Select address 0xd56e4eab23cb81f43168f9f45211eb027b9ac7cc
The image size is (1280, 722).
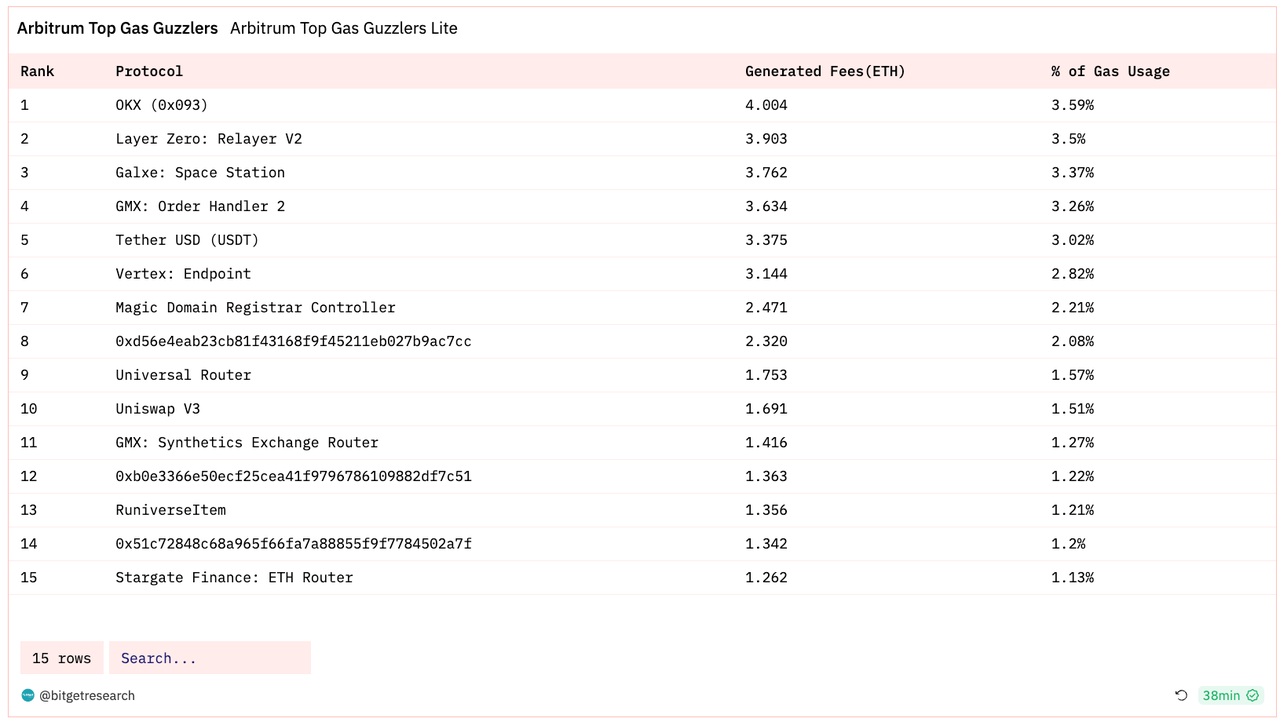point(293,341)
